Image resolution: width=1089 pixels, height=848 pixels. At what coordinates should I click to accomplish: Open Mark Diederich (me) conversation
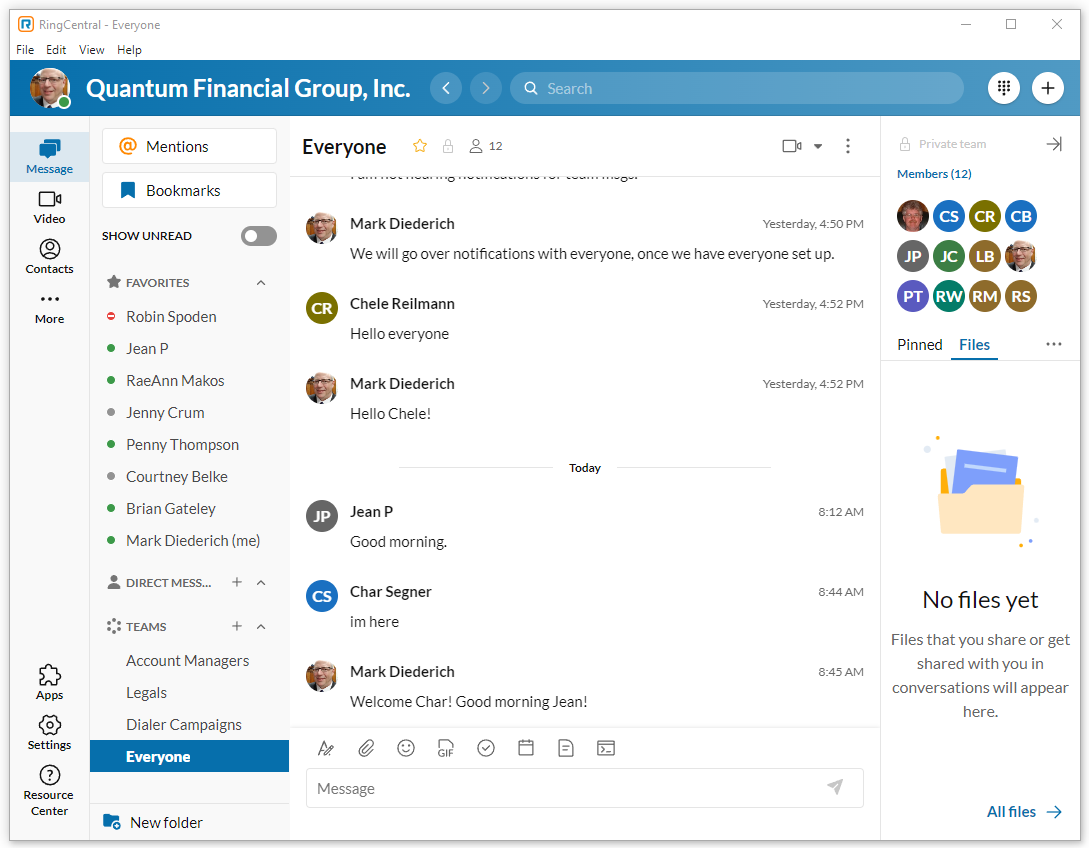[x=190, y=540]
